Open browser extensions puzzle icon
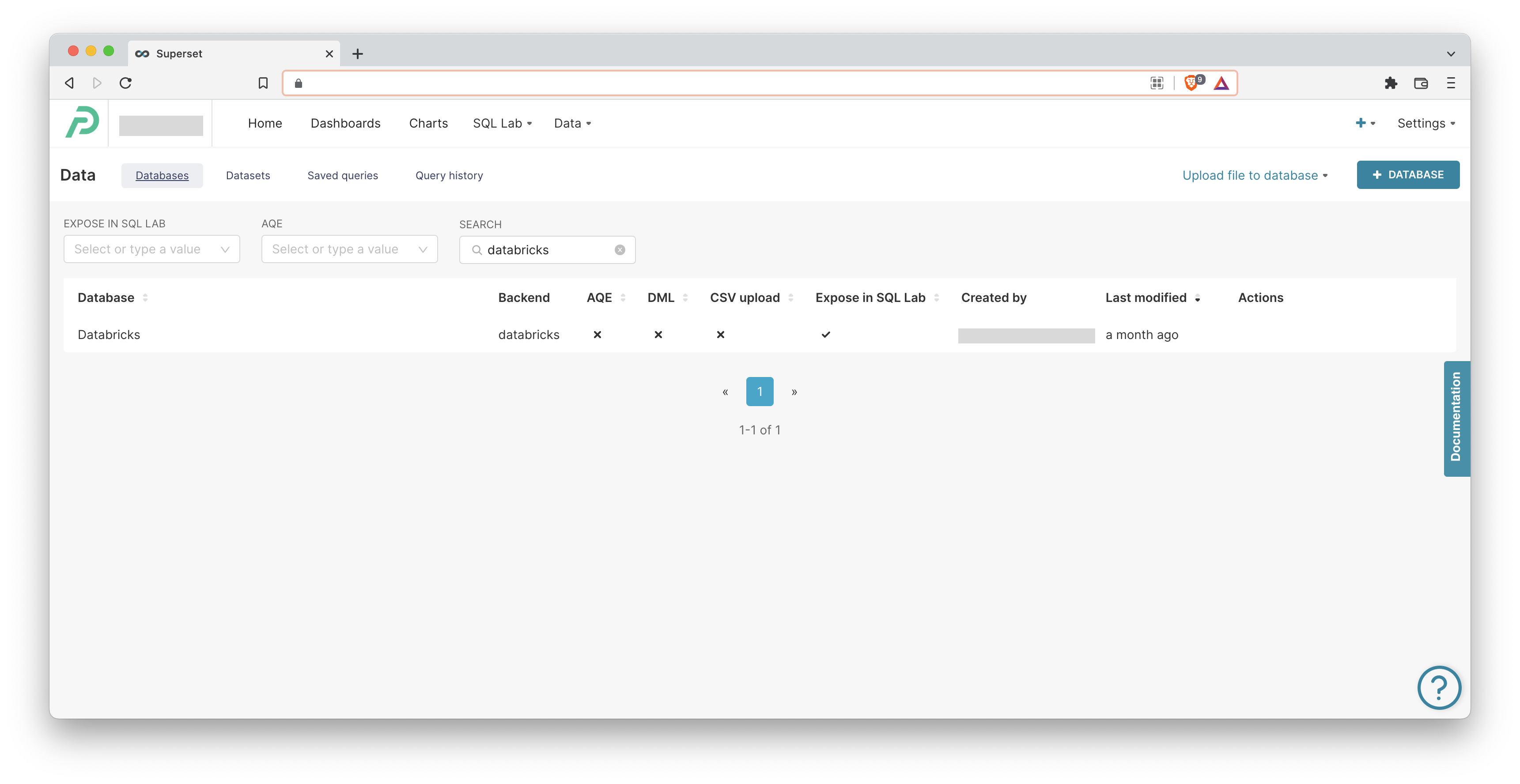 (1391, 83)
